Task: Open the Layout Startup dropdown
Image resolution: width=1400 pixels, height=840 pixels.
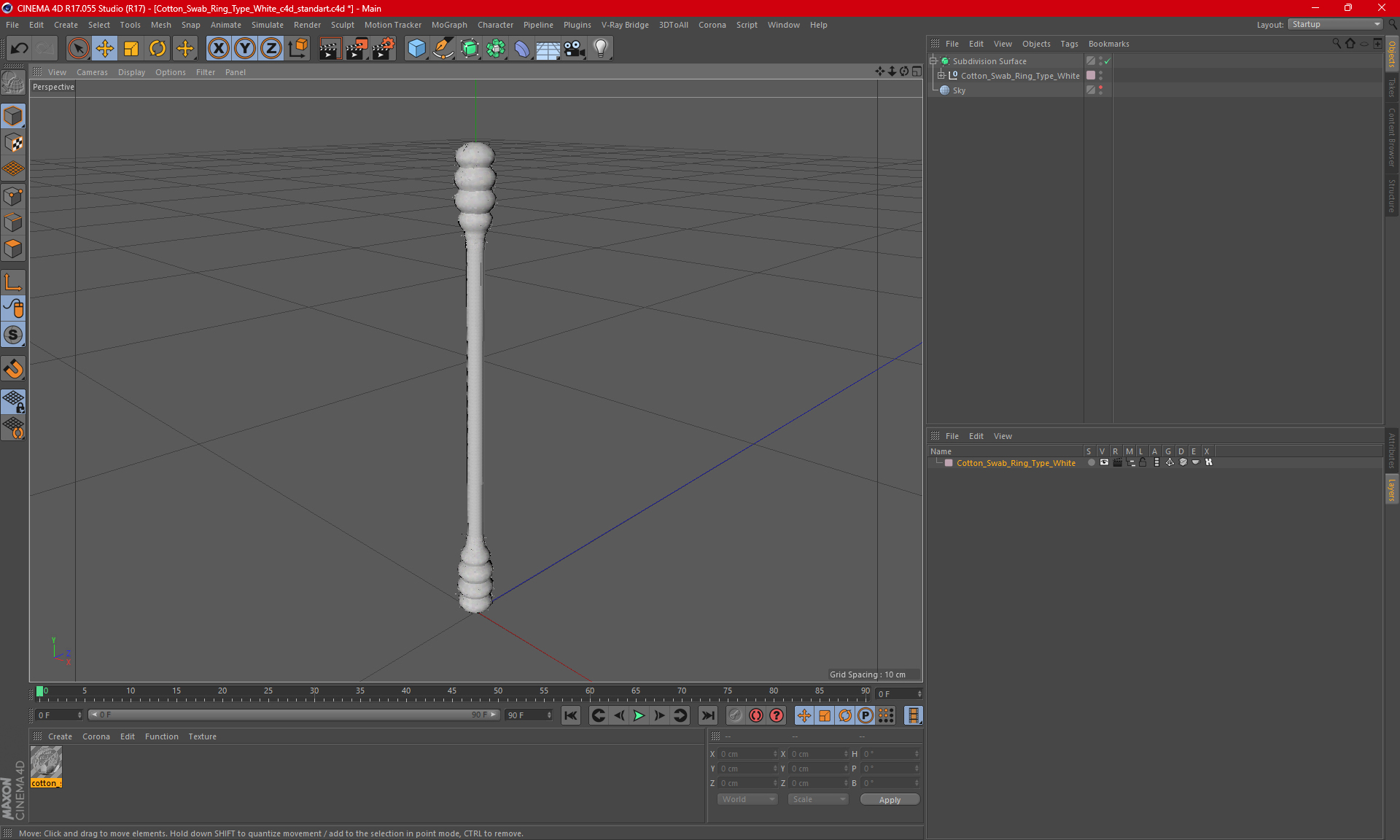Action: click(1336, 24)
